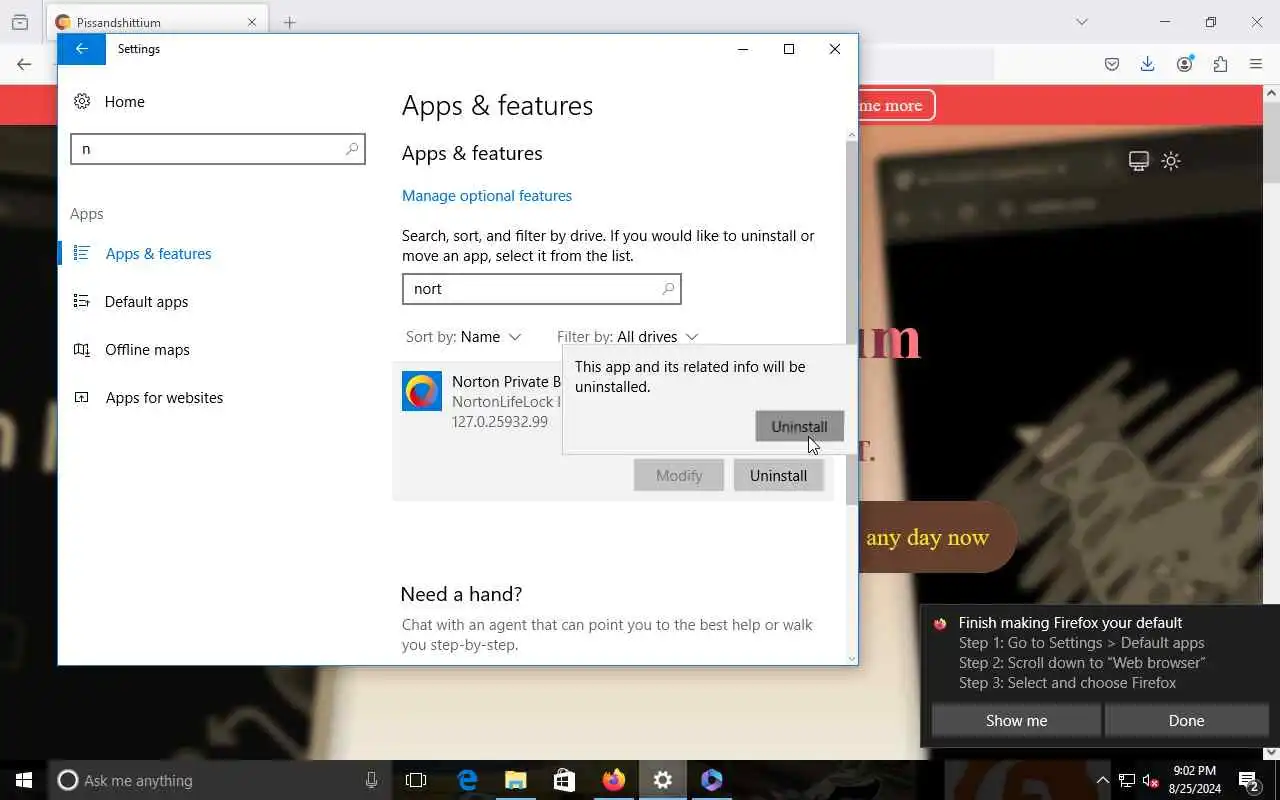This screenshot has width=1280, height=800.
Task: Toggle sun light-mode icon on webpage
Action: pyautogui.click(x=1171, y=161)
